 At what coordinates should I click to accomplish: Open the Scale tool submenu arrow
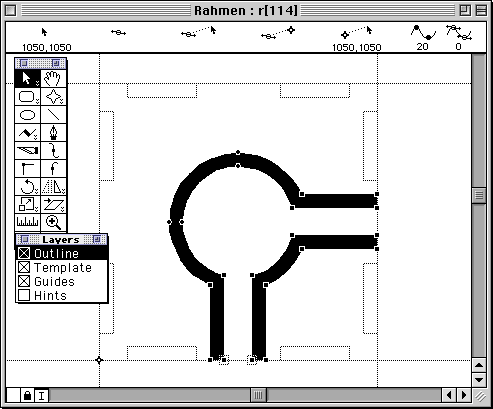click(x=37, y=209)
